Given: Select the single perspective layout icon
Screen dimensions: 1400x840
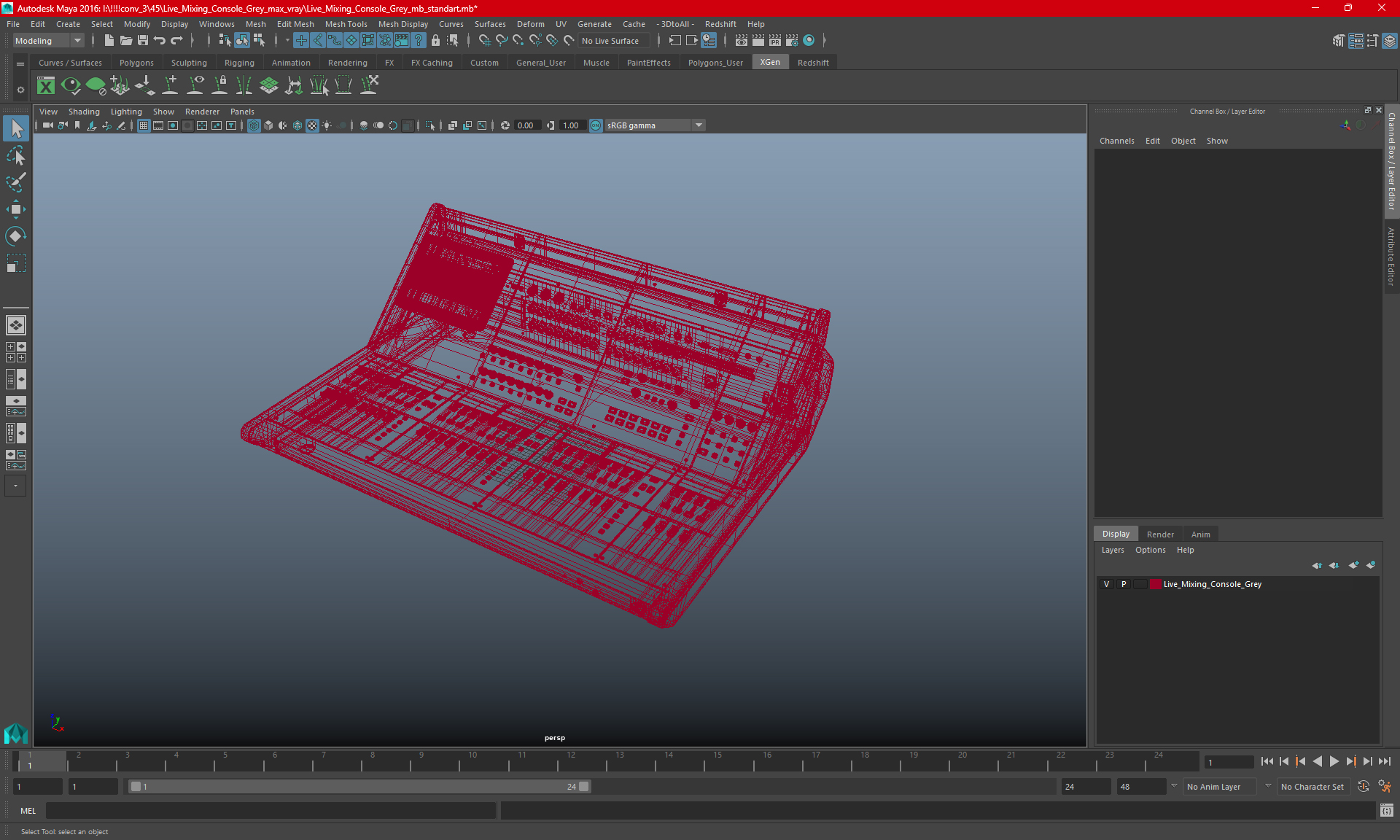Looking at the screenshot, I should [15, 325].
